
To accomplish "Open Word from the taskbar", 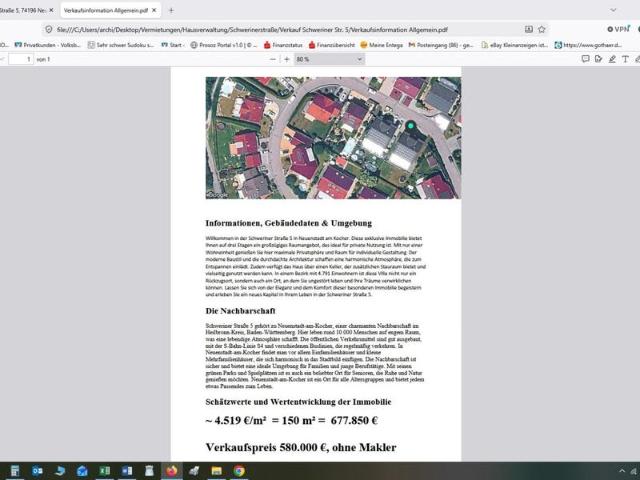I will click(x=127, y=471).
